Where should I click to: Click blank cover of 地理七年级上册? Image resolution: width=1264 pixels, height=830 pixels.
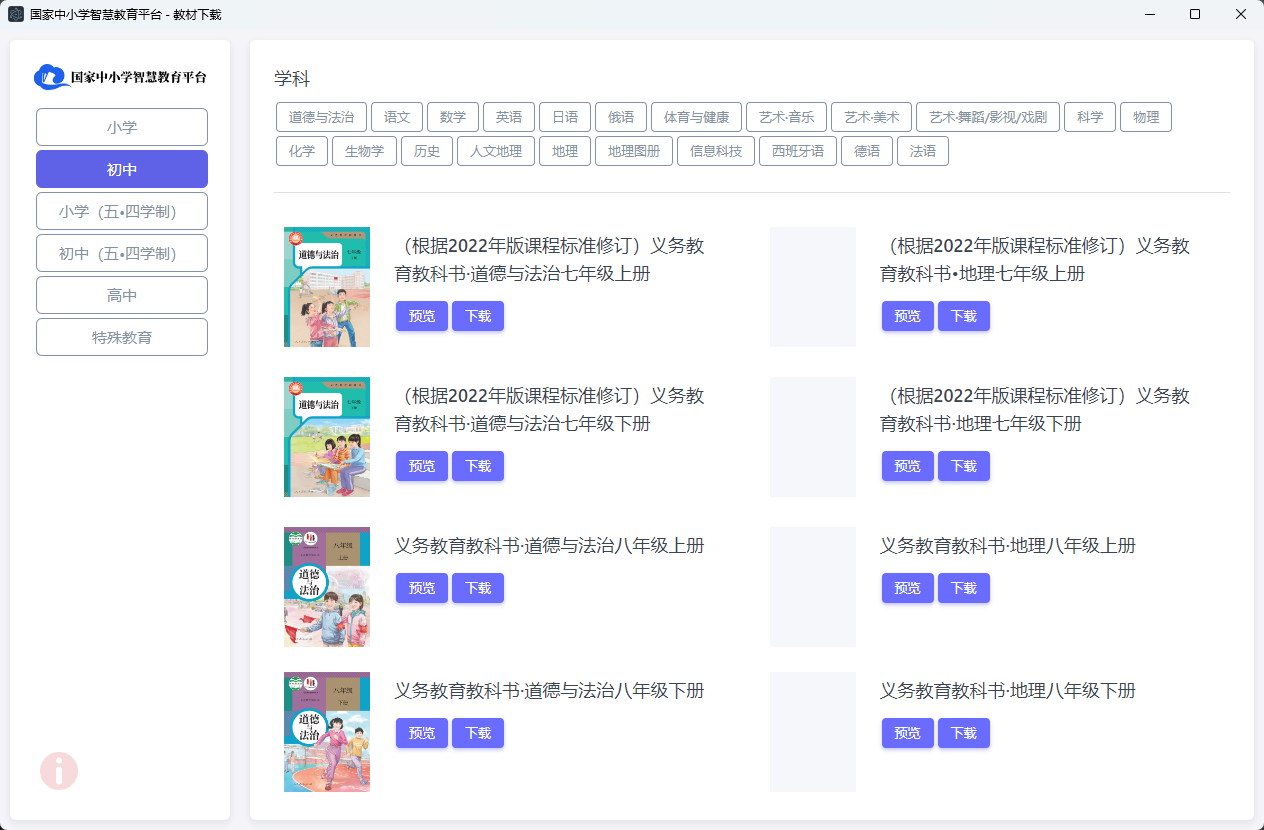coord(813,287)
